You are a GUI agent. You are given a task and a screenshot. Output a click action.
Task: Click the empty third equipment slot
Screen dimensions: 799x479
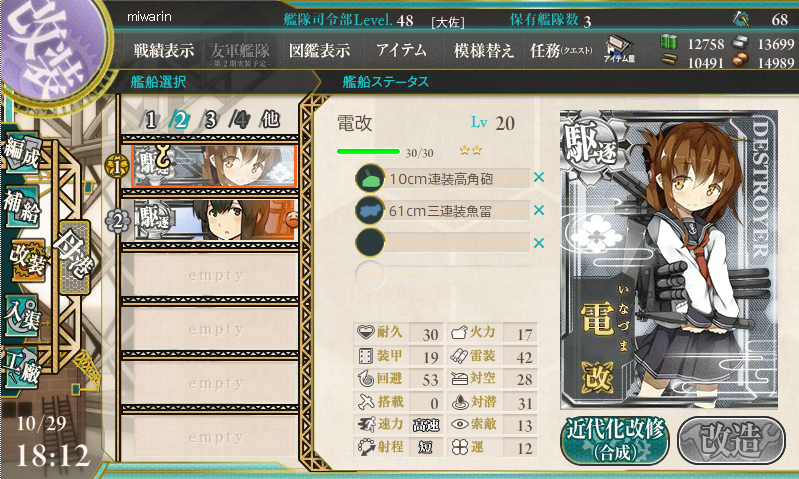pos(442,243)
